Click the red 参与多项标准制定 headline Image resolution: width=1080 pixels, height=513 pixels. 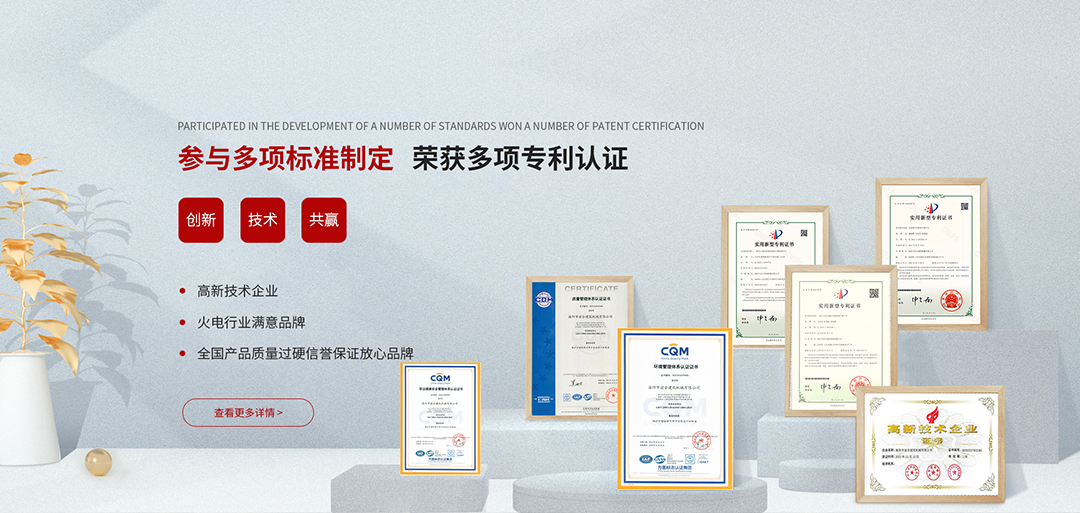coord(286,159)
